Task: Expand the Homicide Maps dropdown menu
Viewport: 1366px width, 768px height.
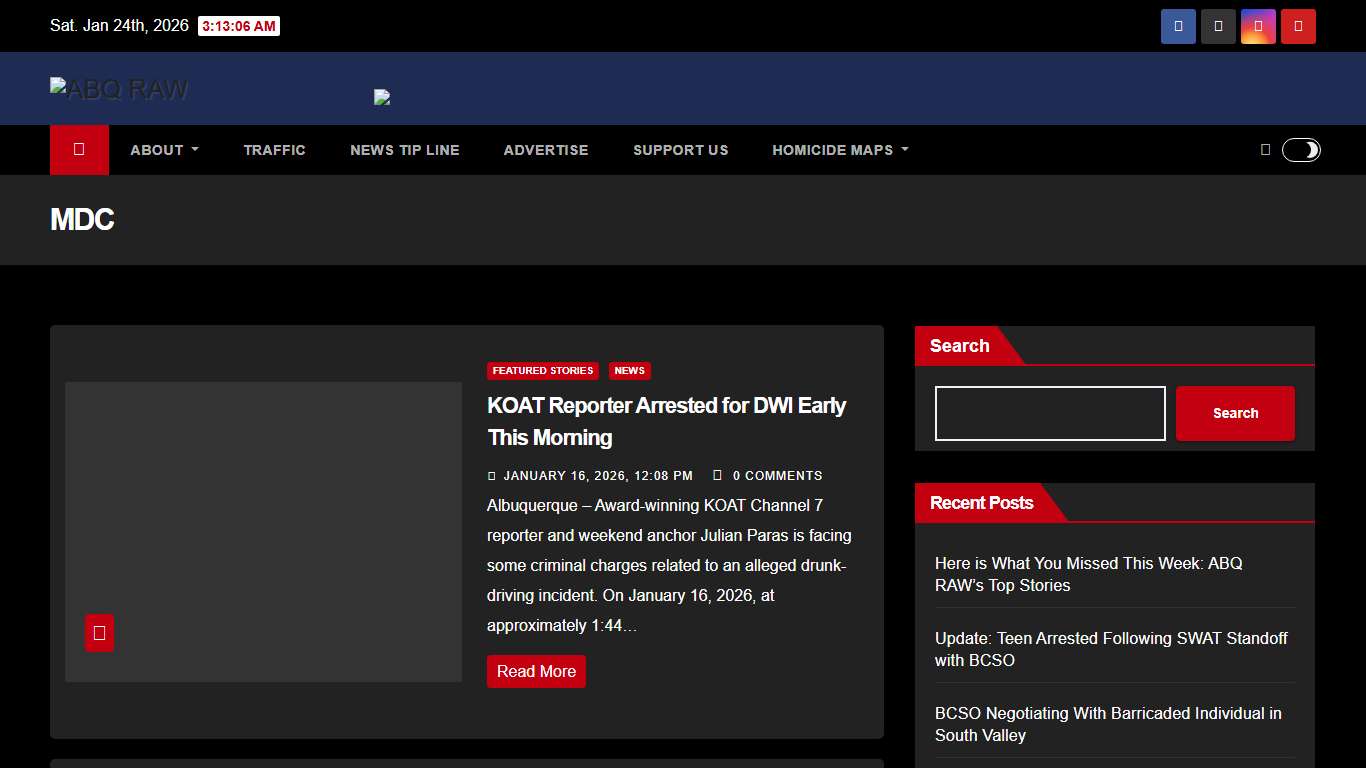Action: [840, 150]
